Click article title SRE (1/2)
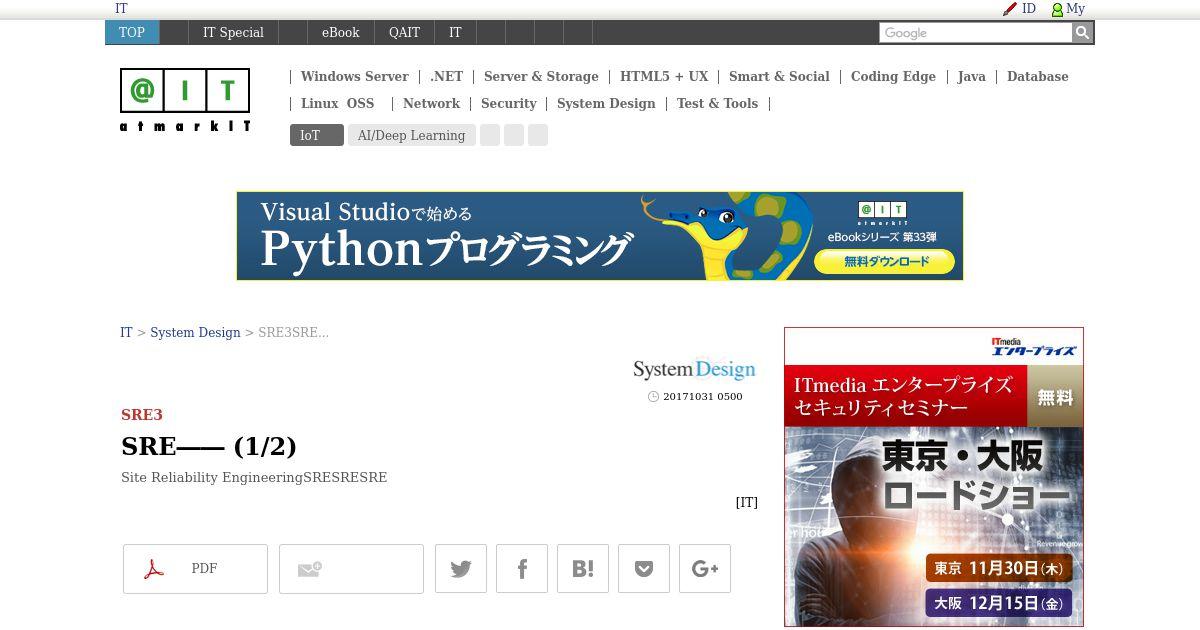The width and height of the screenshot is (1200, 630). pos(209,445)
